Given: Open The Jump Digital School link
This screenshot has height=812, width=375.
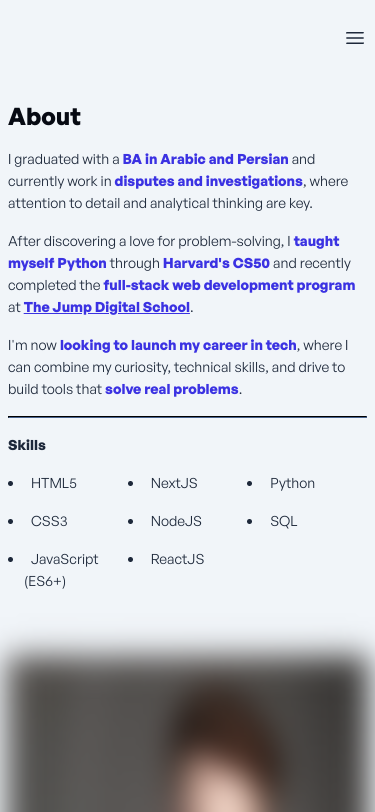Looking at the screenshot, I should (x=107, y=307).
